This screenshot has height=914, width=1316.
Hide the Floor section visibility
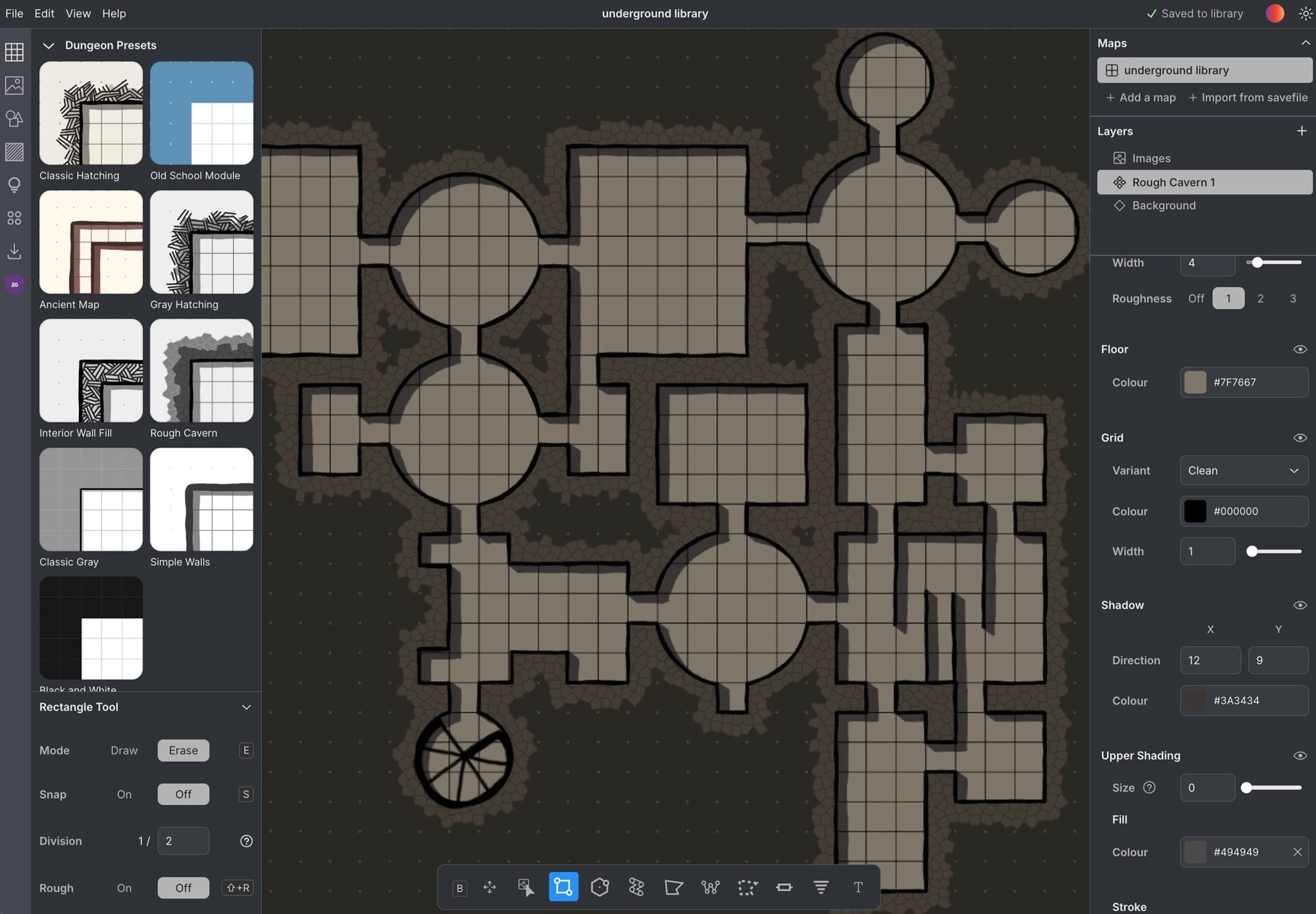[x=1300, y=349]
